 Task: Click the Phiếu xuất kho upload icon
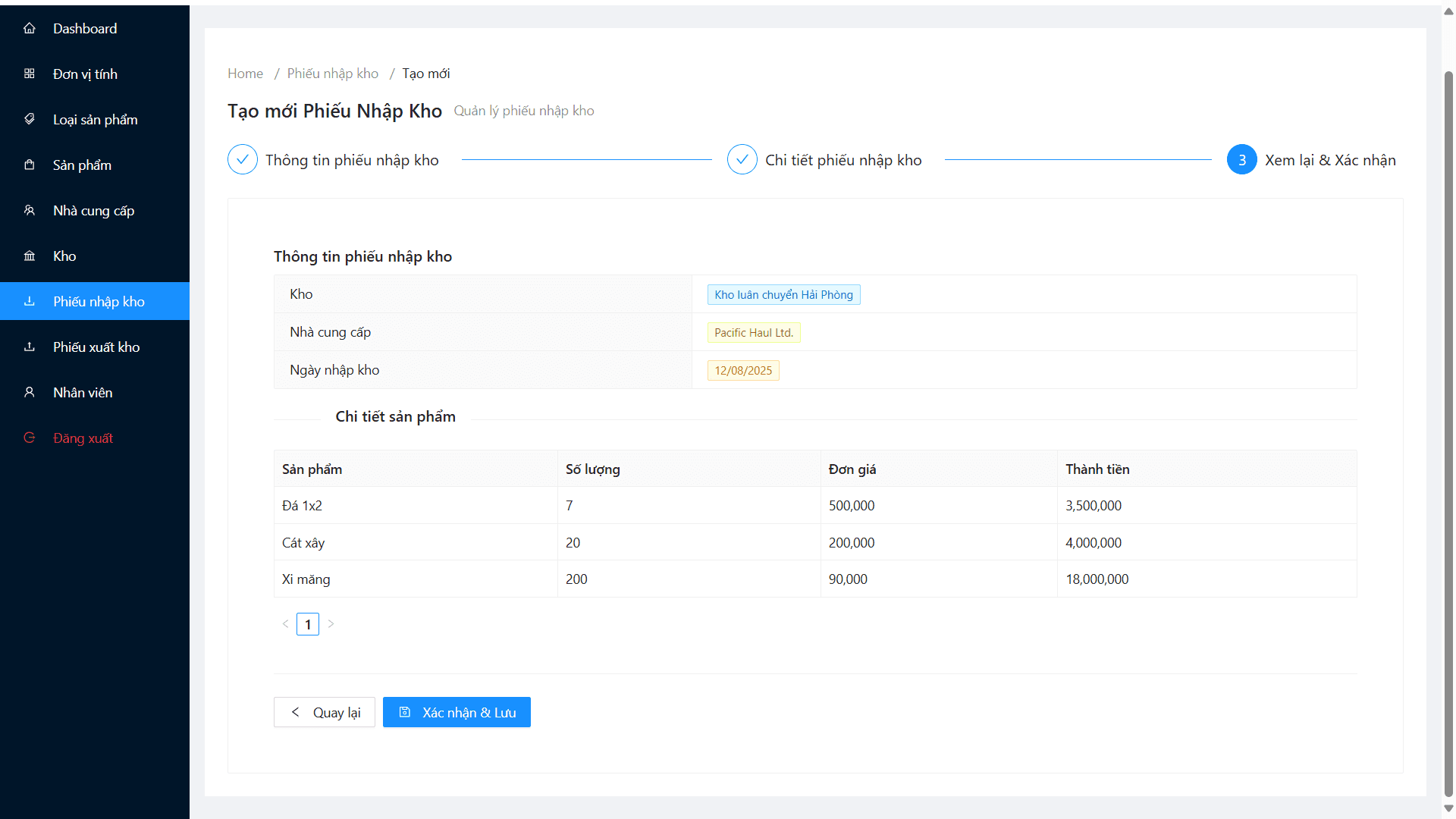(x=30, y=347)
